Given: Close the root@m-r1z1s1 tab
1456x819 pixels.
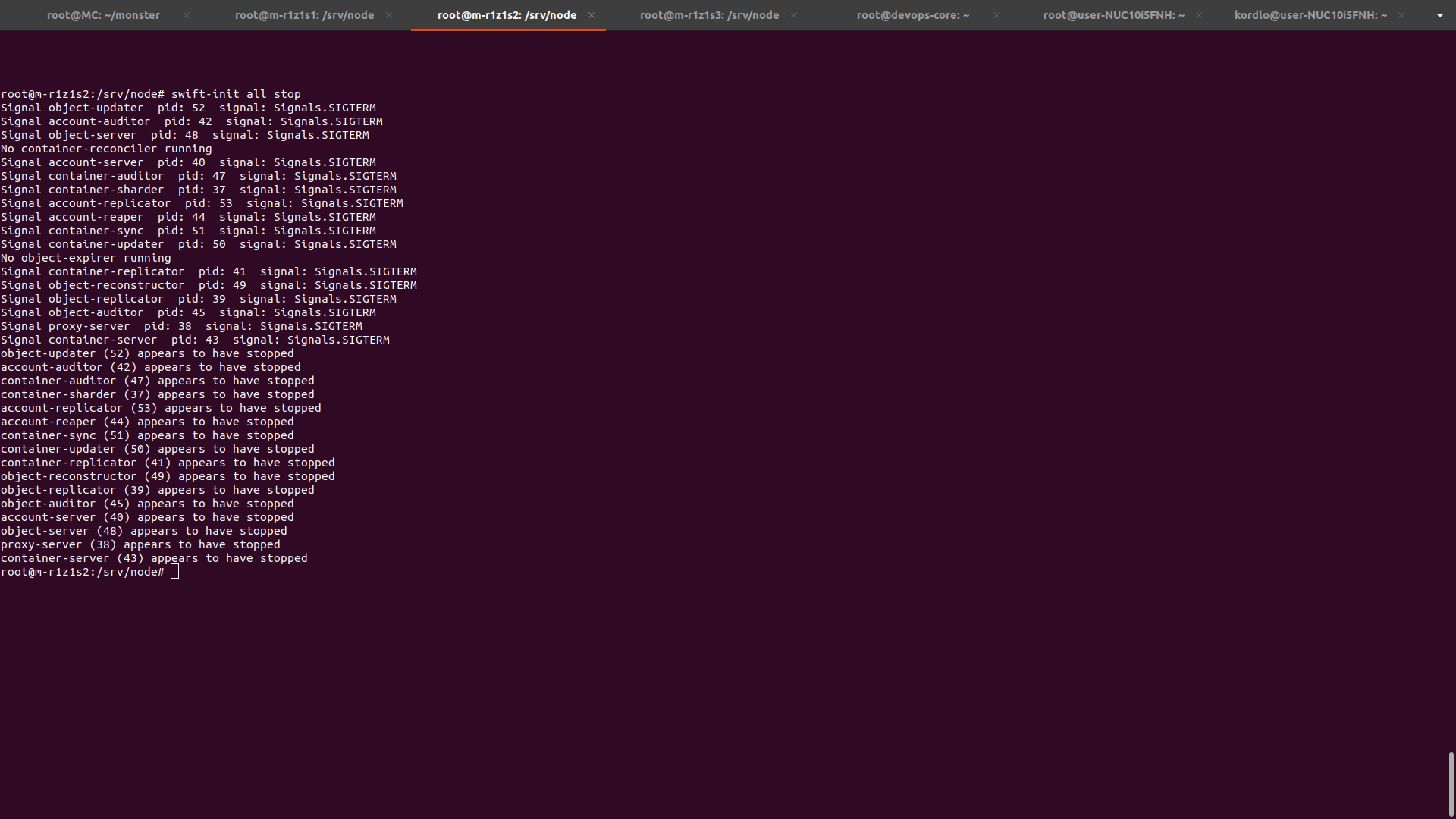Looking at the screenshot, I should (x=389, y=15).
